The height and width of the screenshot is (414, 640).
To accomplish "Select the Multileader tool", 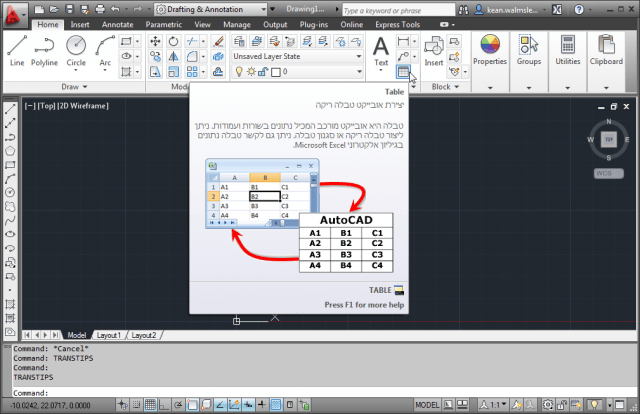I will tap(403, 56).
